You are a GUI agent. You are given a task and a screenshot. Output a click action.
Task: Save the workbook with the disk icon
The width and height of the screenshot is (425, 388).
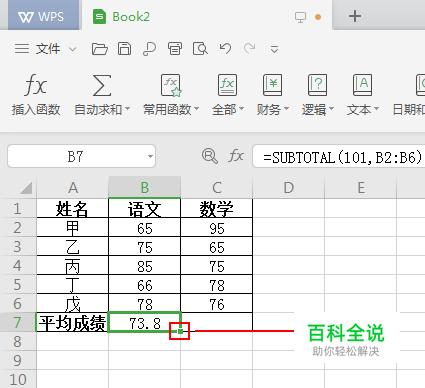coord(125,49)
